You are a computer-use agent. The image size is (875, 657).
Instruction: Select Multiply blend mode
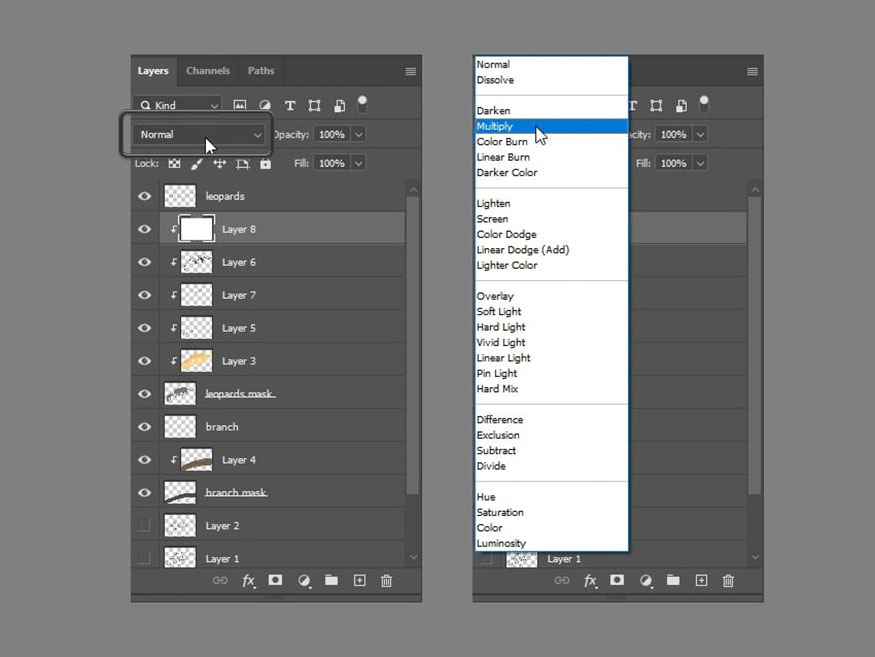coord(551,126)
